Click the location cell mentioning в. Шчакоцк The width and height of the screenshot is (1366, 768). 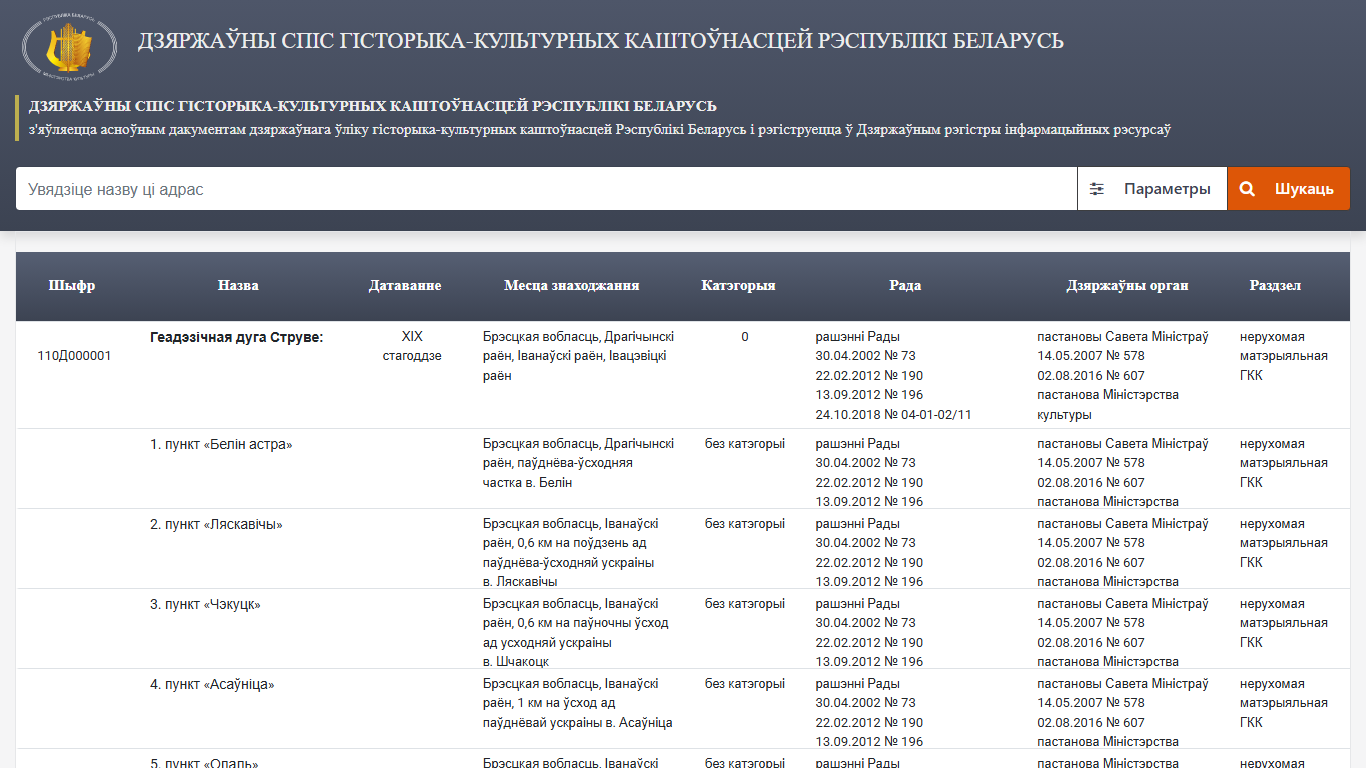[x=576, y=632]
